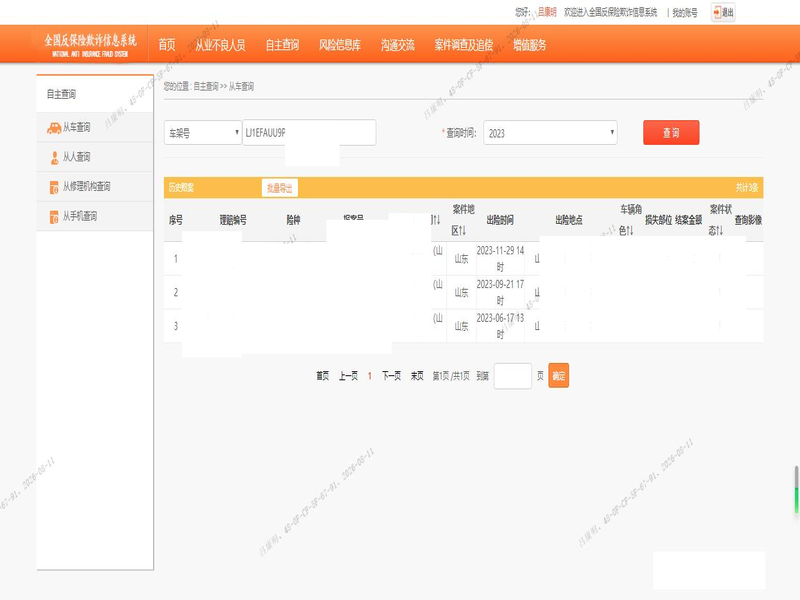Select 从人查询 in the sidebar

pos(95,157)
